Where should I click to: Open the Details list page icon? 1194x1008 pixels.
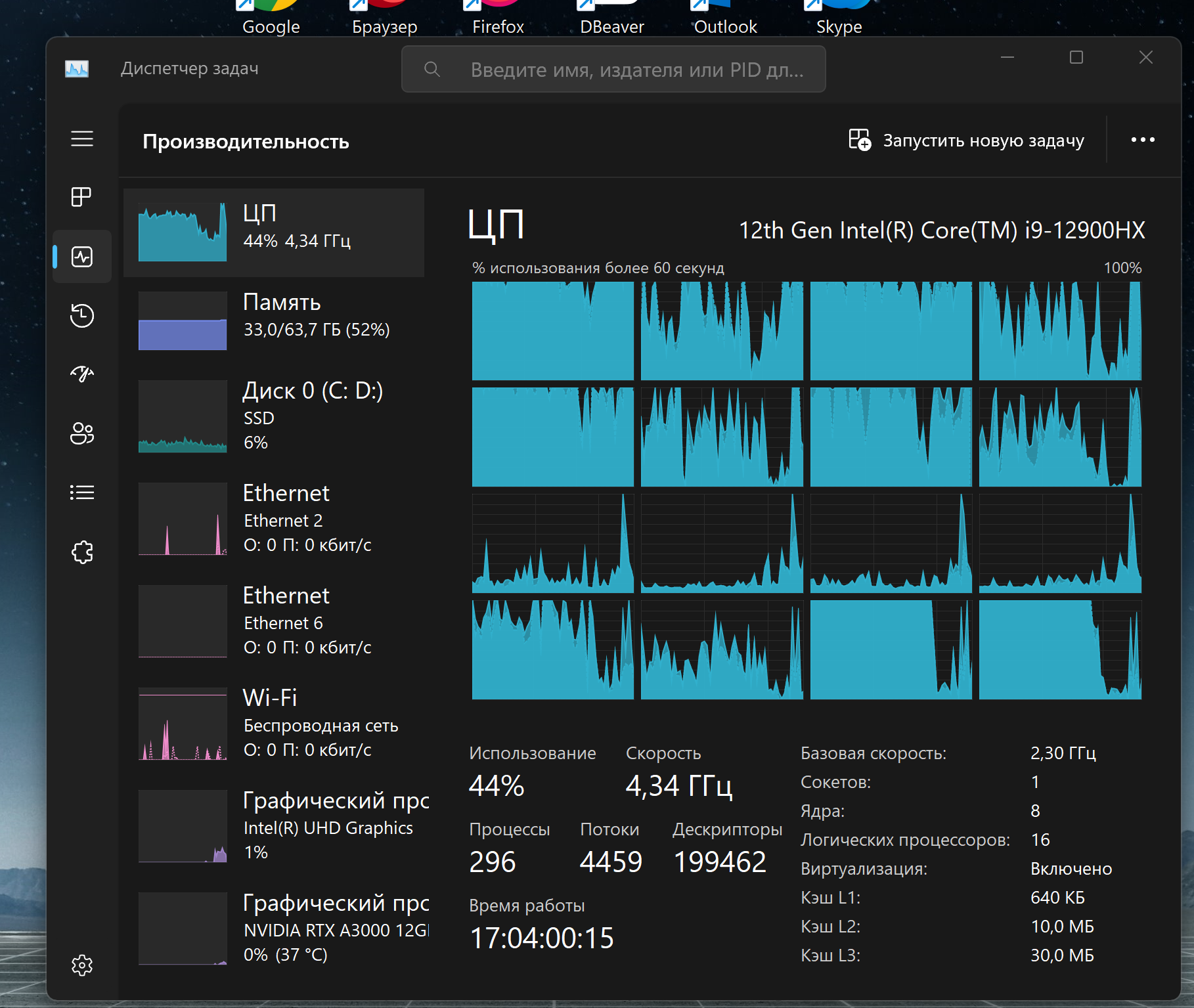click(x=81, y=493)
